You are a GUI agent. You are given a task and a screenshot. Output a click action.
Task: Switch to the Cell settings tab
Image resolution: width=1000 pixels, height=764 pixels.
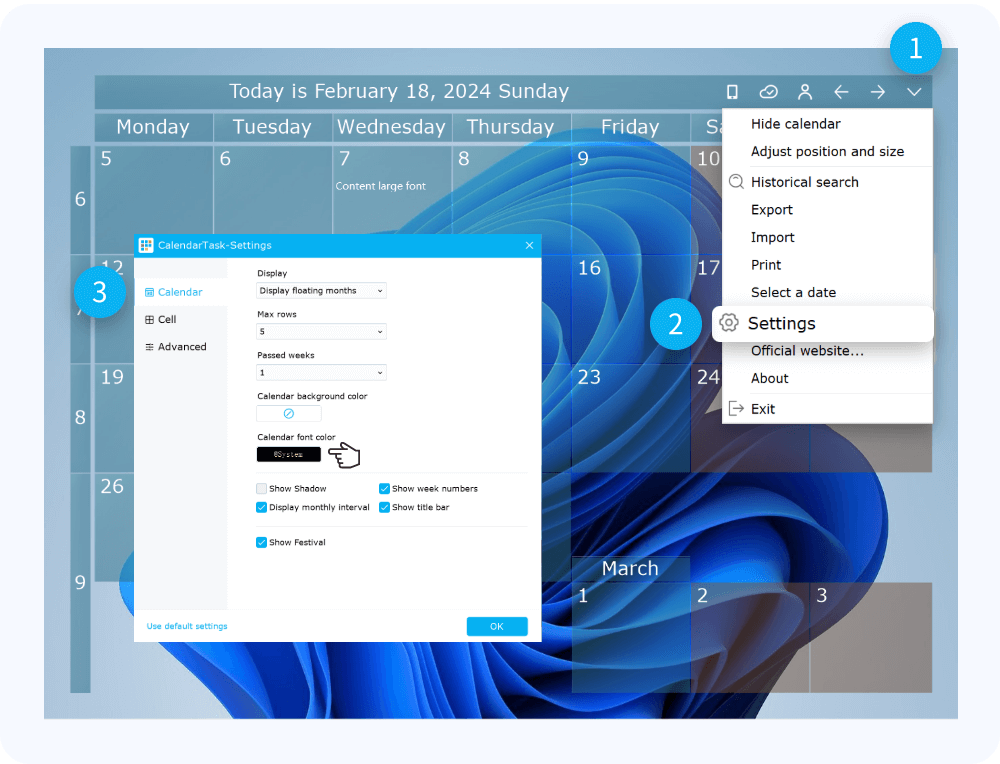tap(167, 319)
